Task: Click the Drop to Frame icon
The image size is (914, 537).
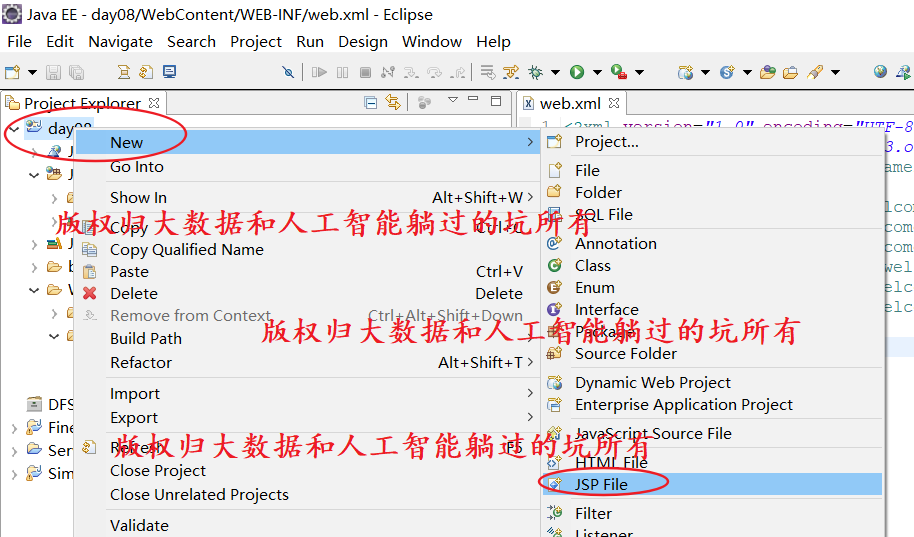Action: click(487, 72)
